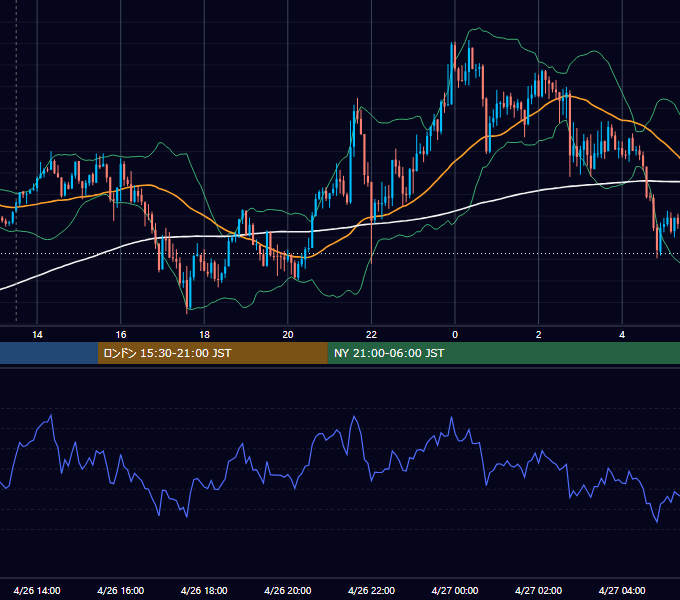The image size is (680, 600).
Task: Select the ロンドン 15:30-21:00 JST session bar
Action: 212,353
